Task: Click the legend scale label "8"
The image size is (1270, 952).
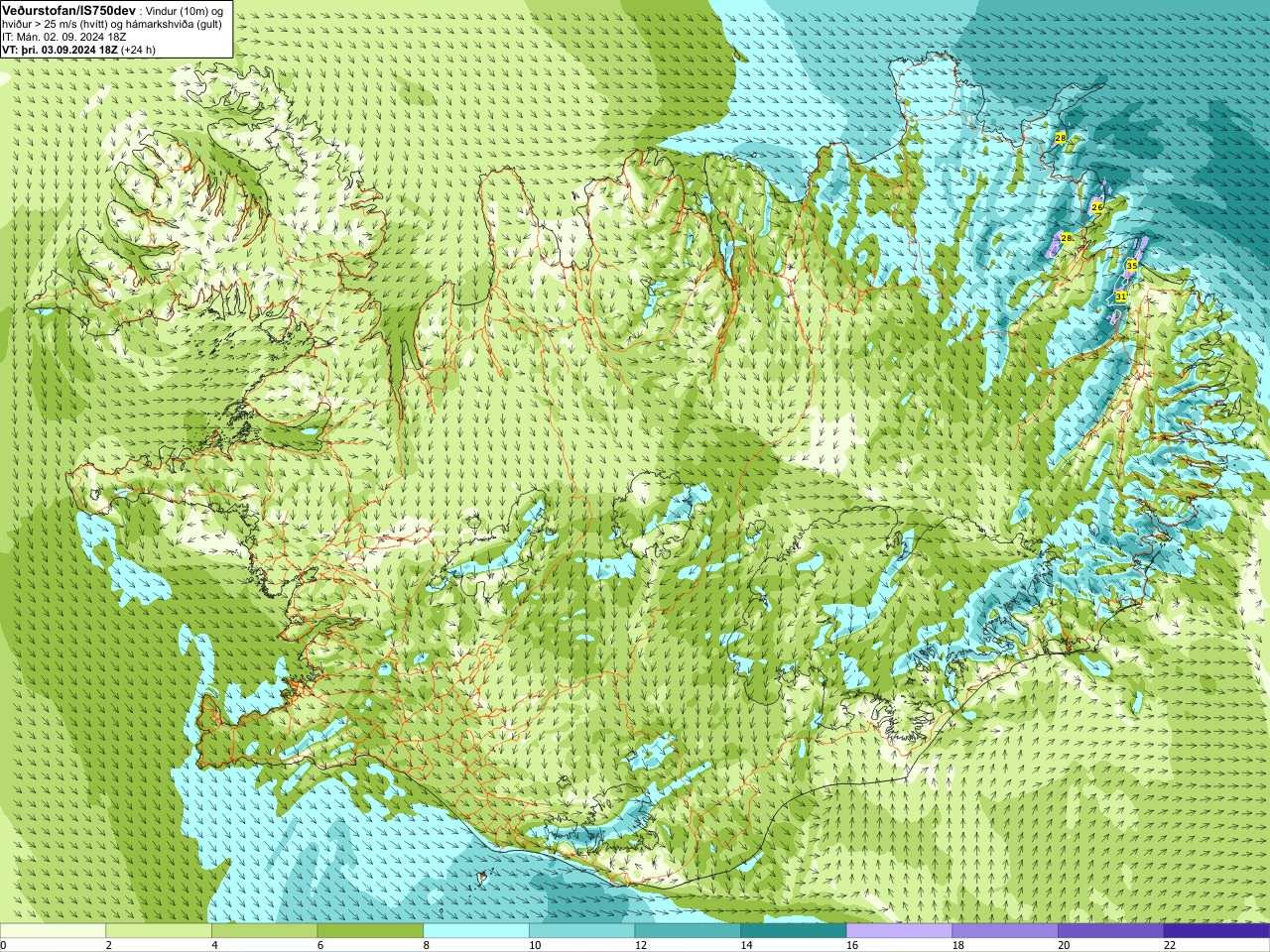Action: 427,945
